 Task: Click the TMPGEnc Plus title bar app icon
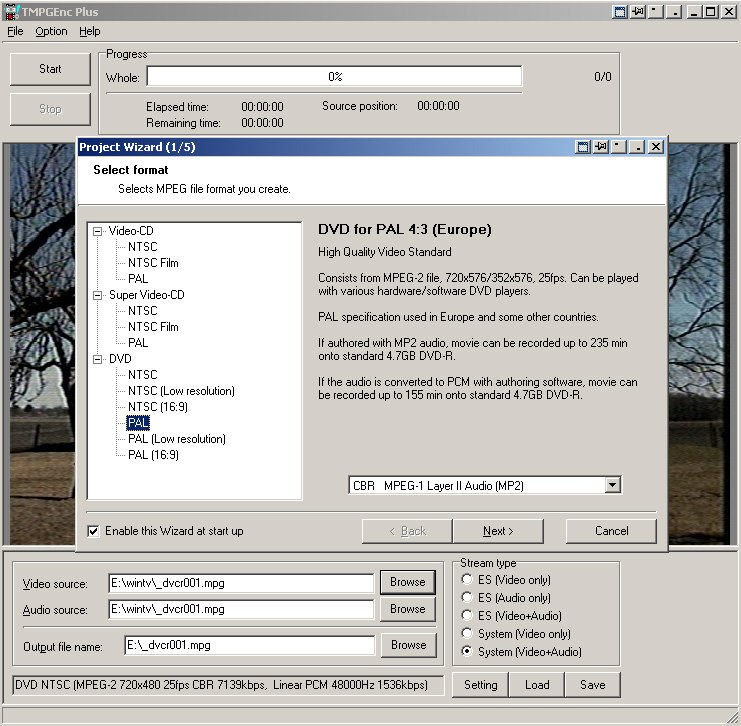click(11, 11)
